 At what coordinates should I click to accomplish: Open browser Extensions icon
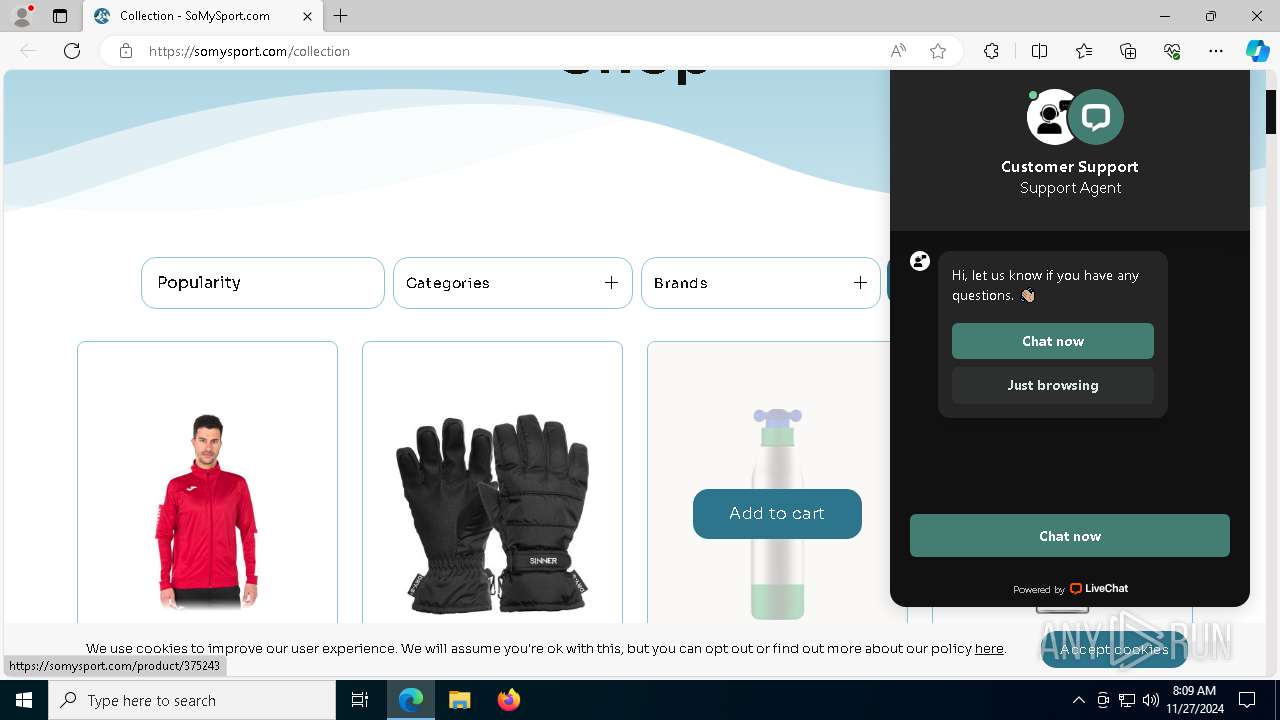tap(991, 51)
